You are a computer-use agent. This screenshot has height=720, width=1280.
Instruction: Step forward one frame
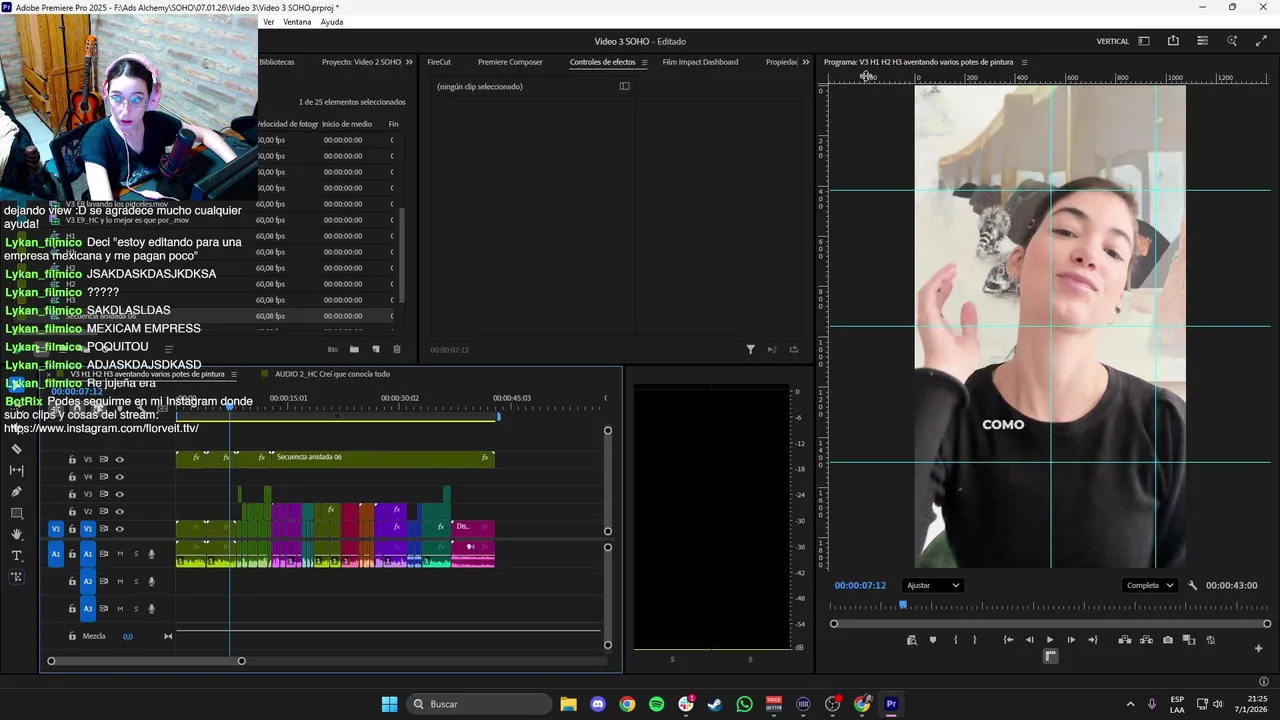tap(1071, 640)
